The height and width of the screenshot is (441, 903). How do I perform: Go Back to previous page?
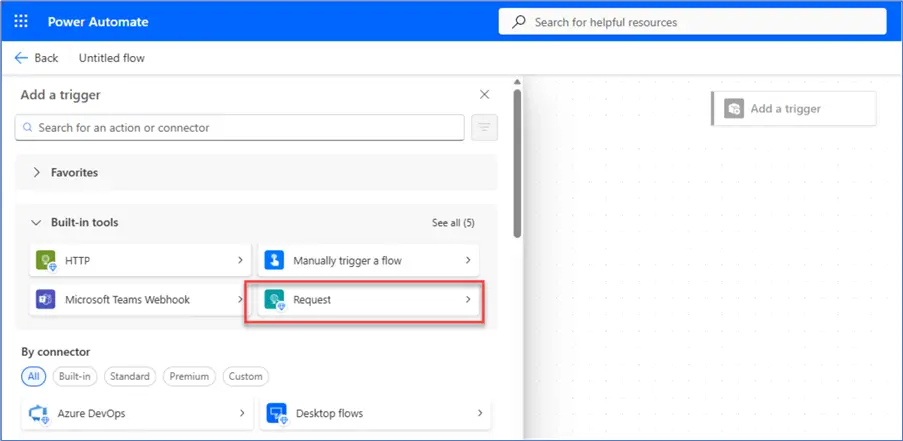(36, 58)
